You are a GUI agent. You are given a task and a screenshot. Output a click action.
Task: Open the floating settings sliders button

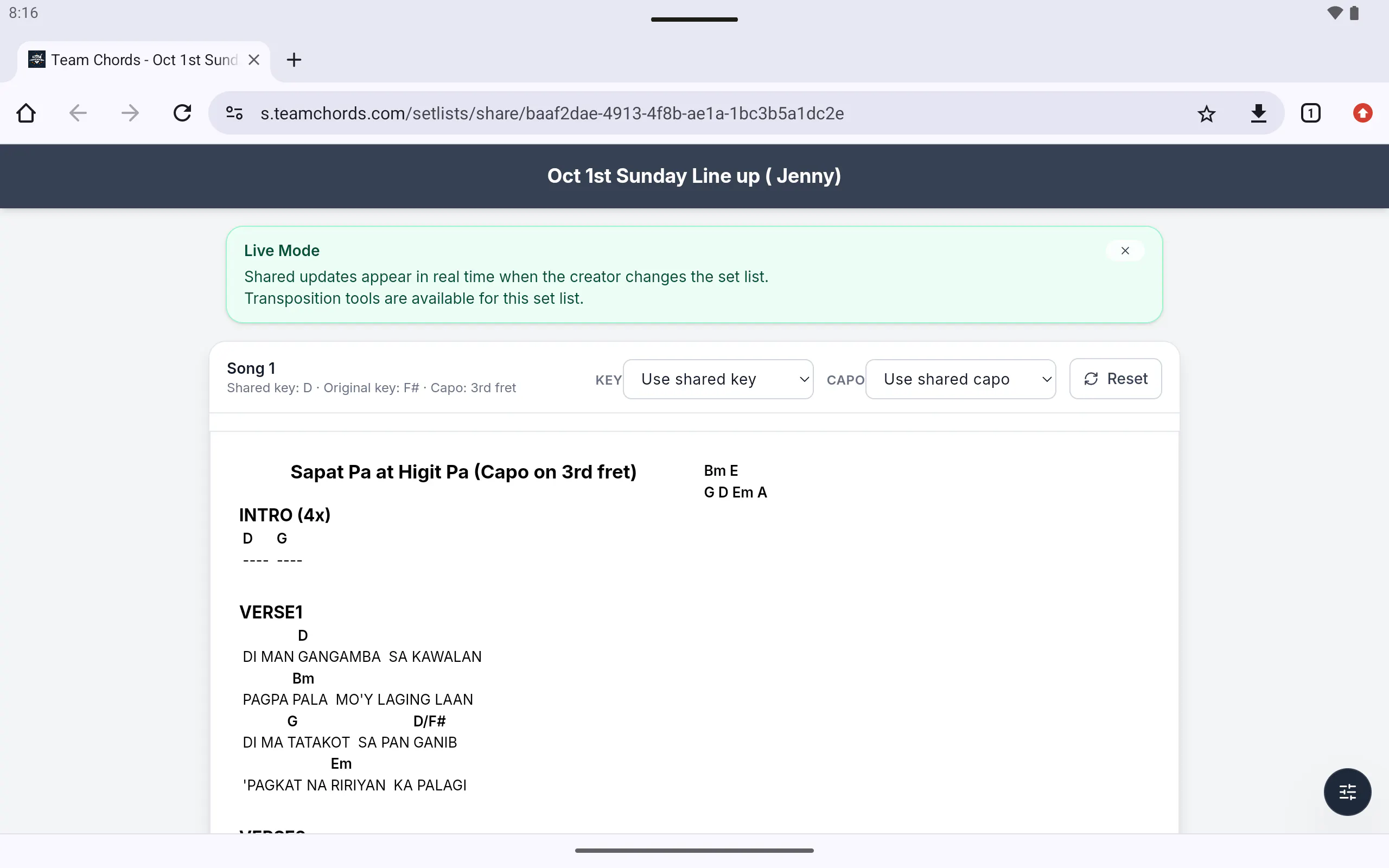tap(1347, 792)
